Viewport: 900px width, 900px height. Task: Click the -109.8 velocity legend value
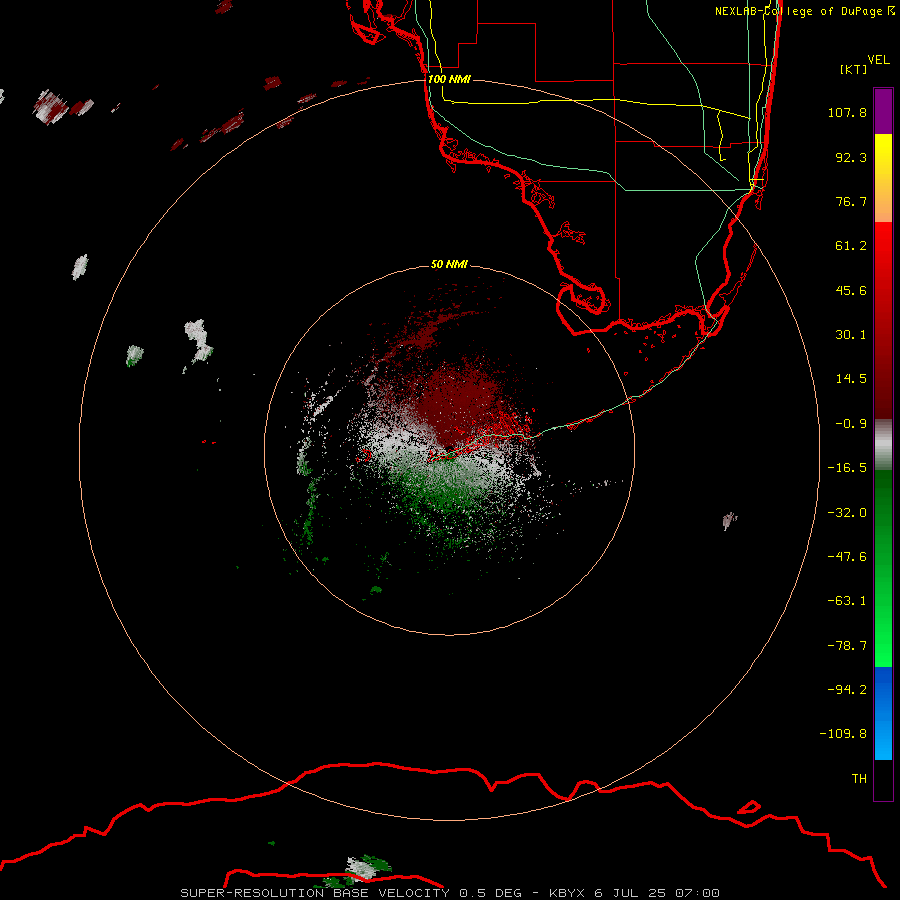click(x=843, y=734)
